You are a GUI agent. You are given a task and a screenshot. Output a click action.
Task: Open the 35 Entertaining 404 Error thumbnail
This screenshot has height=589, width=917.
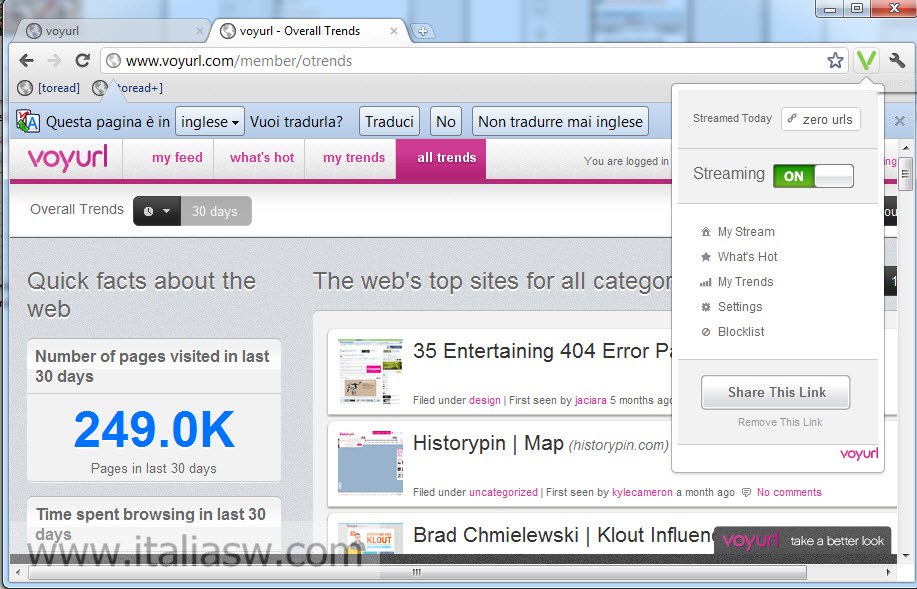[x=370, y=371]
